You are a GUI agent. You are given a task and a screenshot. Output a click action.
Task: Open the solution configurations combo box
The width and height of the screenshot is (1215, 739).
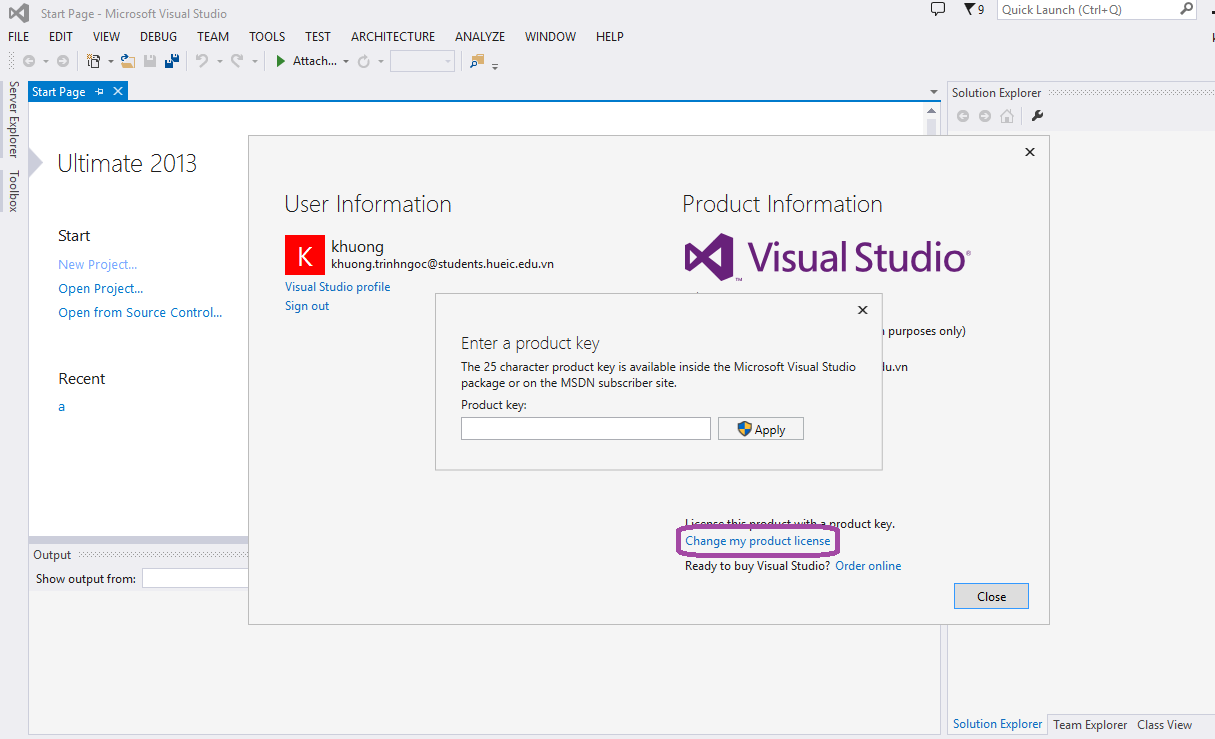coord(422,61)
